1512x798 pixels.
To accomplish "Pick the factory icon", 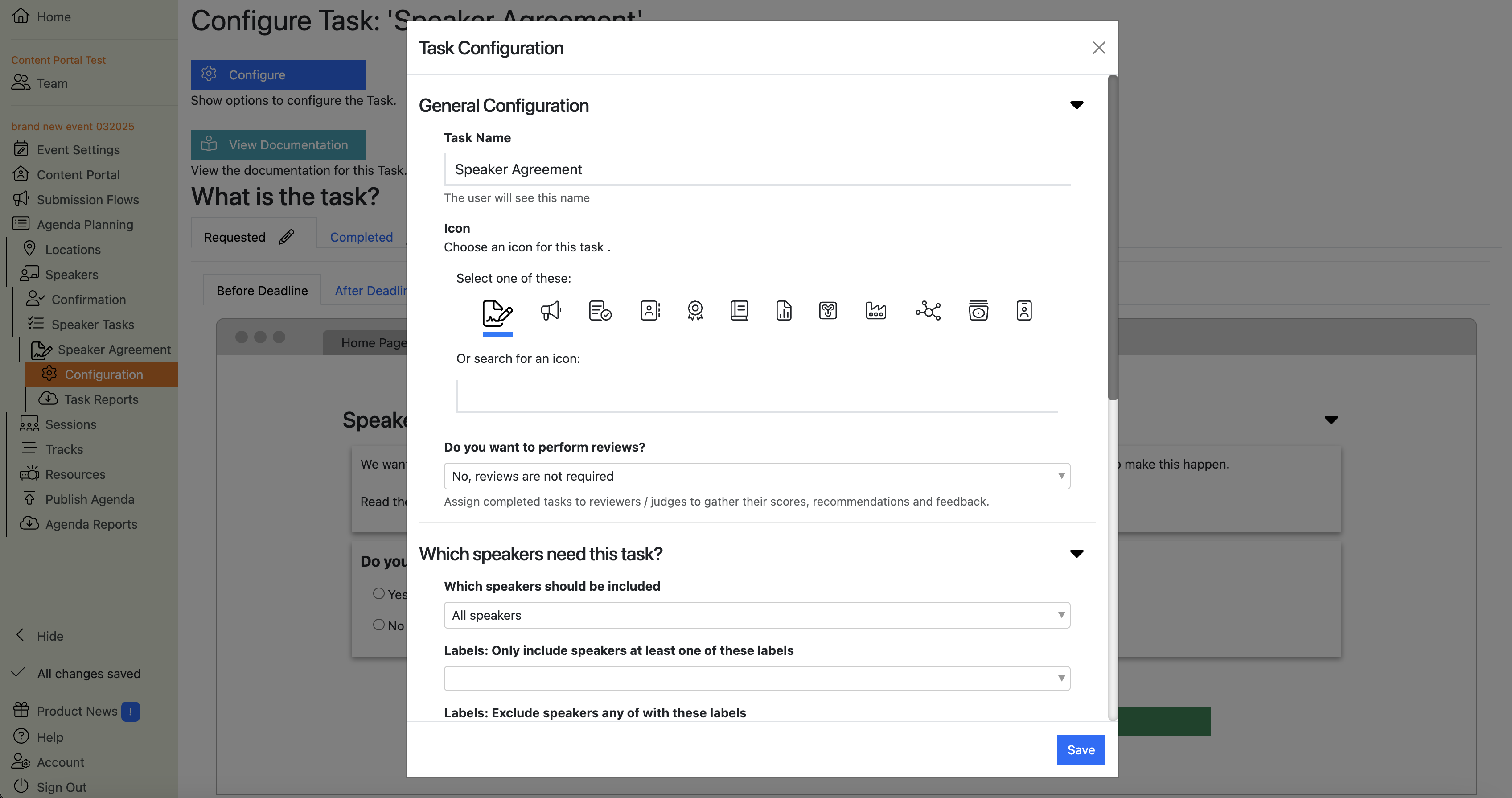I will click(x=876, y=310).
